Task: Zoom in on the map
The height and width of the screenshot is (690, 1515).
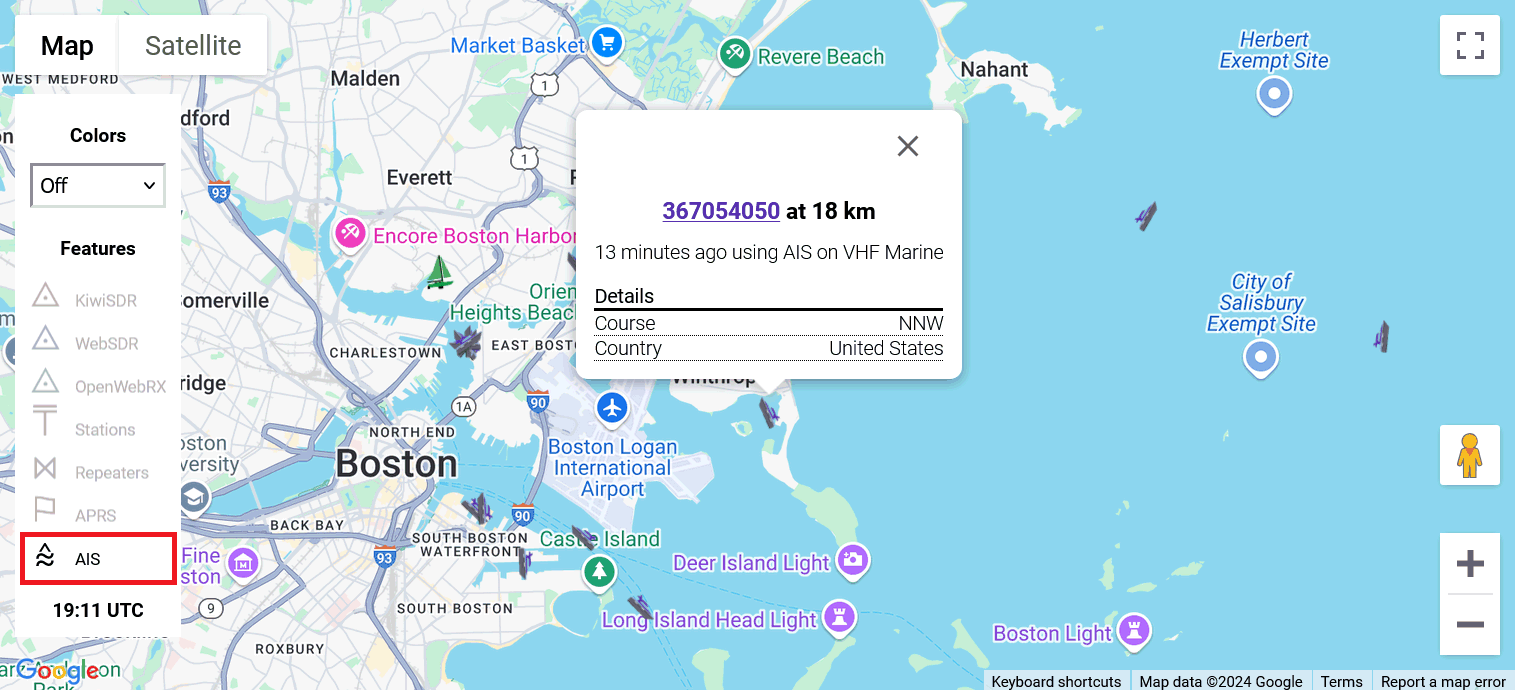Action: tap(1469, 565)
